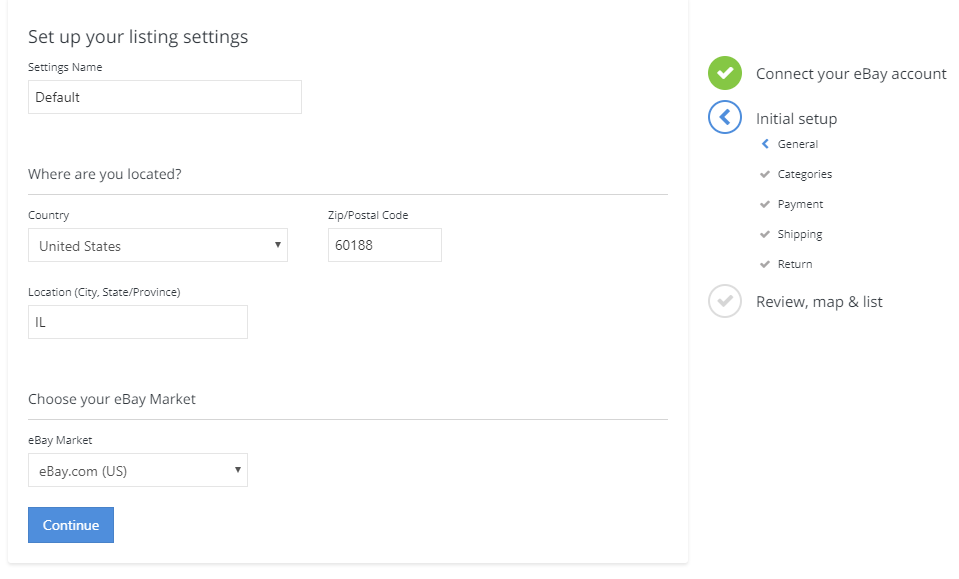This screenshot has width=959, height=579.
Task: Open the Categories setup step
Action: [805, 174]
